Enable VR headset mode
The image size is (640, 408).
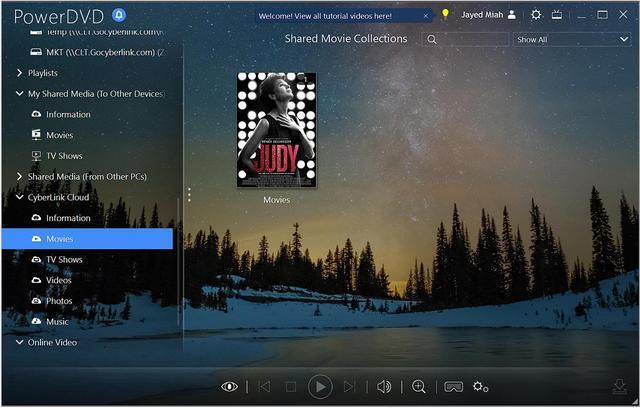pos(453,386)
